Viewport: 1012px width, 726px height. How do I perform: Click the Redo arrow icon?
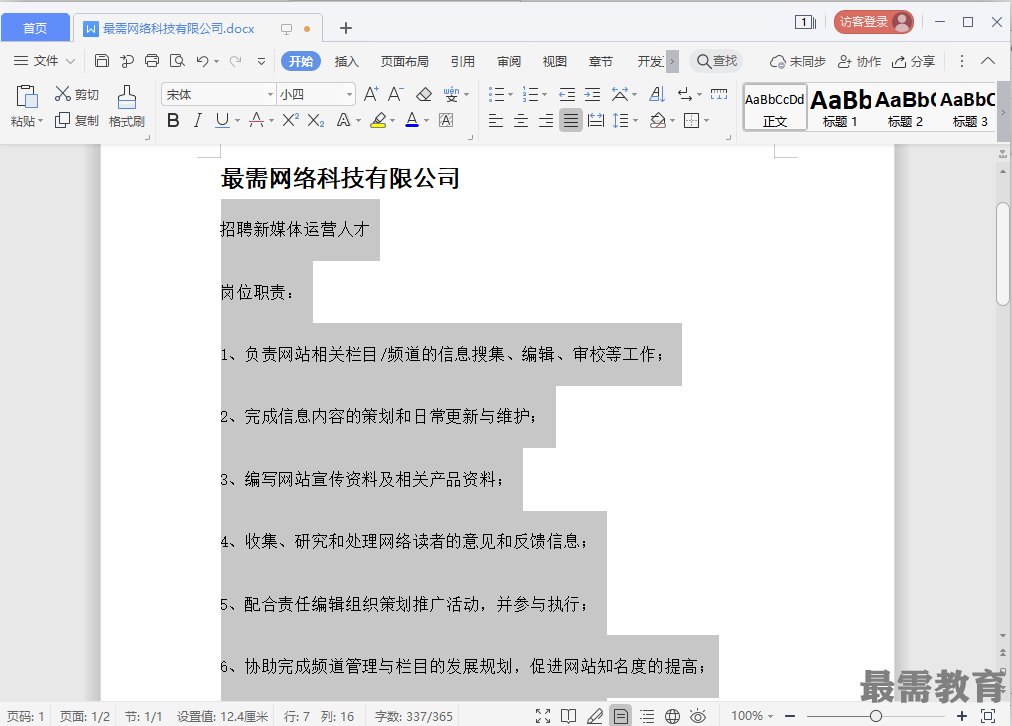point(236,61)
